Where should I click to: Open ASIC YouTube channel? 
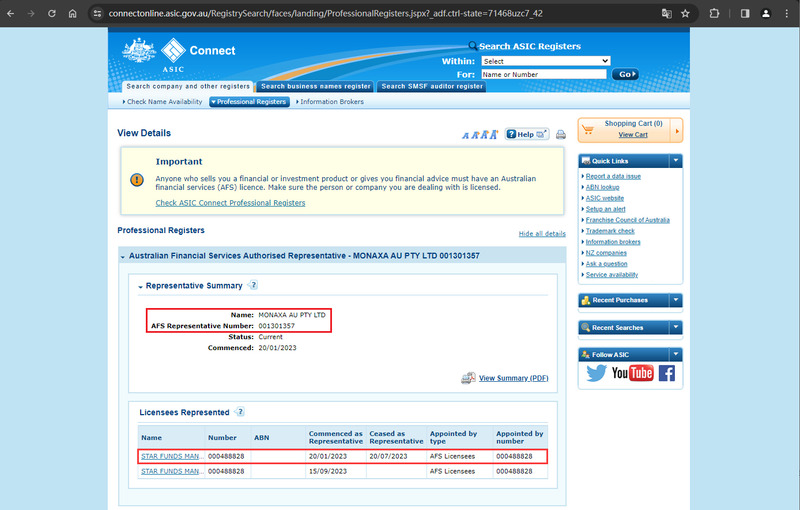click(x=633, y=373)
